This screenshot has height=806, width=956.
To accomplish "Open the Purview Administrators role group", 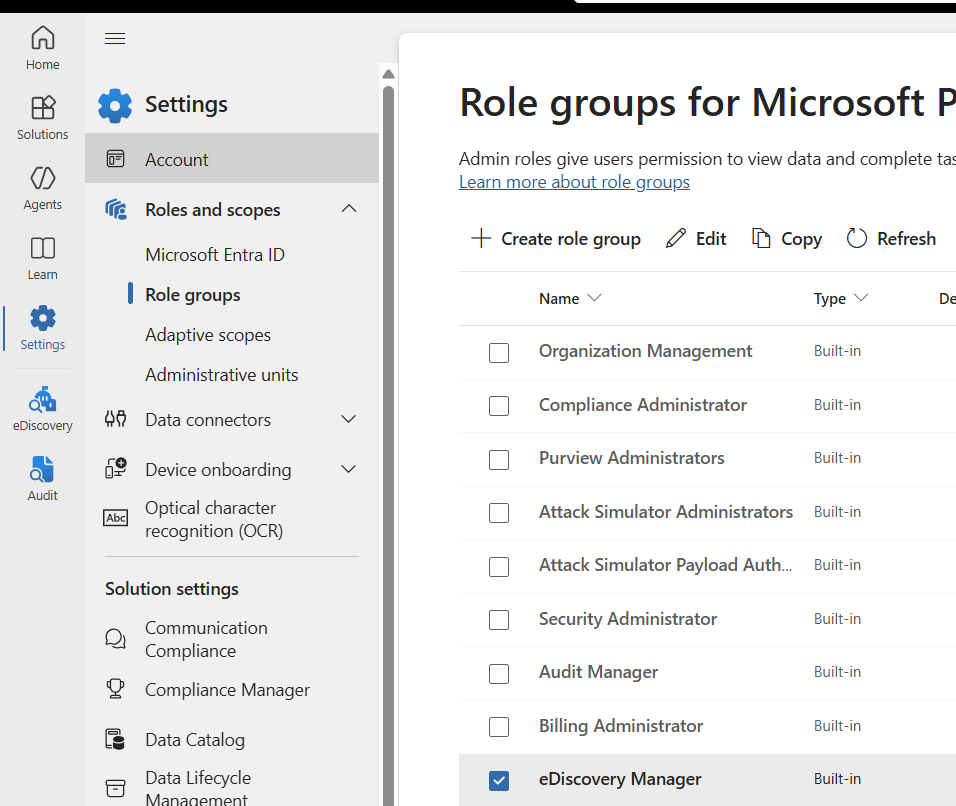I will [x=632, y=458].
